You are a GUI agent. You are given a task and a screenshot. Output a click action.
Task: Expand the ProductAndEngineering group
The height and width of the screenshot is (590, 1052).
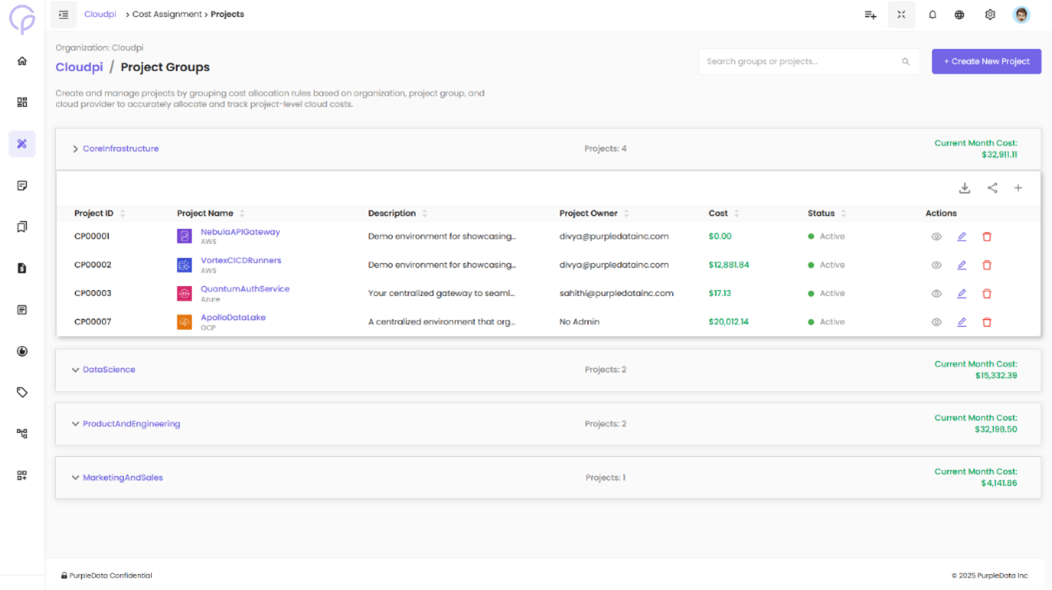click(x=76, y=424)
